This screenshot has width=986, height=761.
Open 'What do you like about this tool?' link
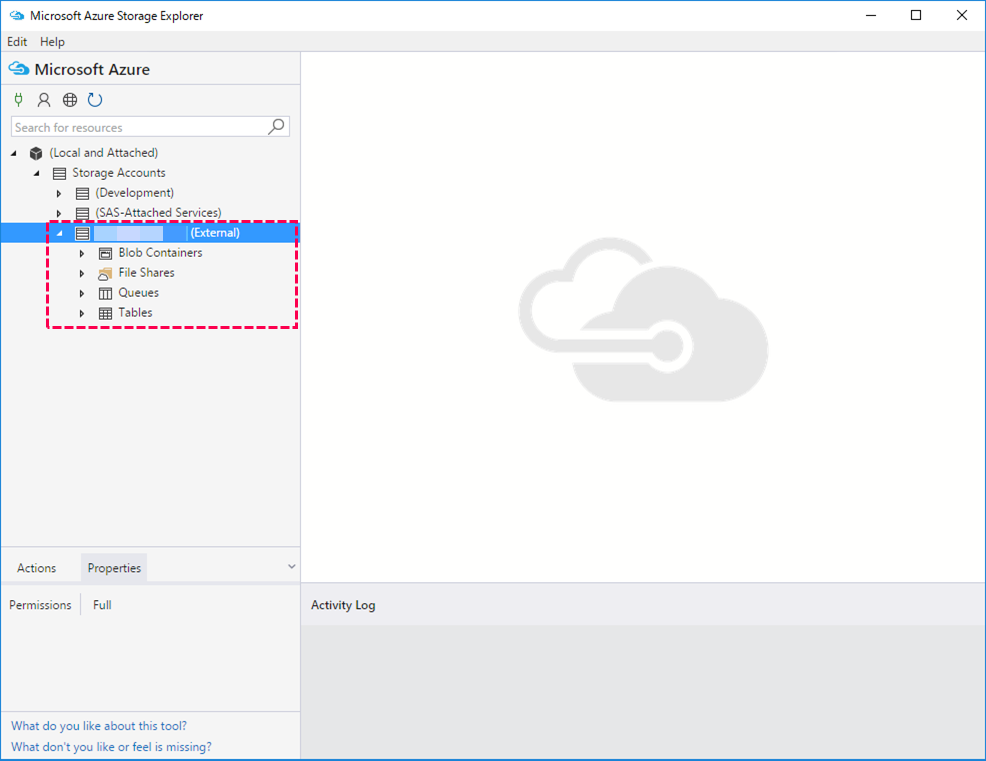coord(99,726)
